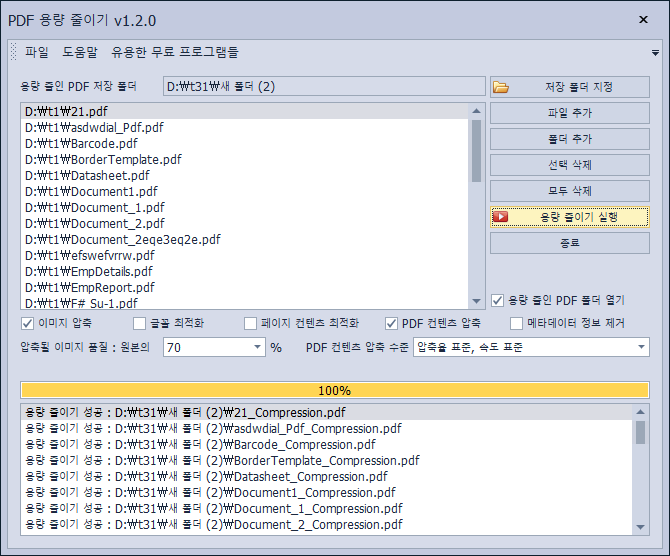Click the result log scroll-up arrow

[x=640, y=412]
